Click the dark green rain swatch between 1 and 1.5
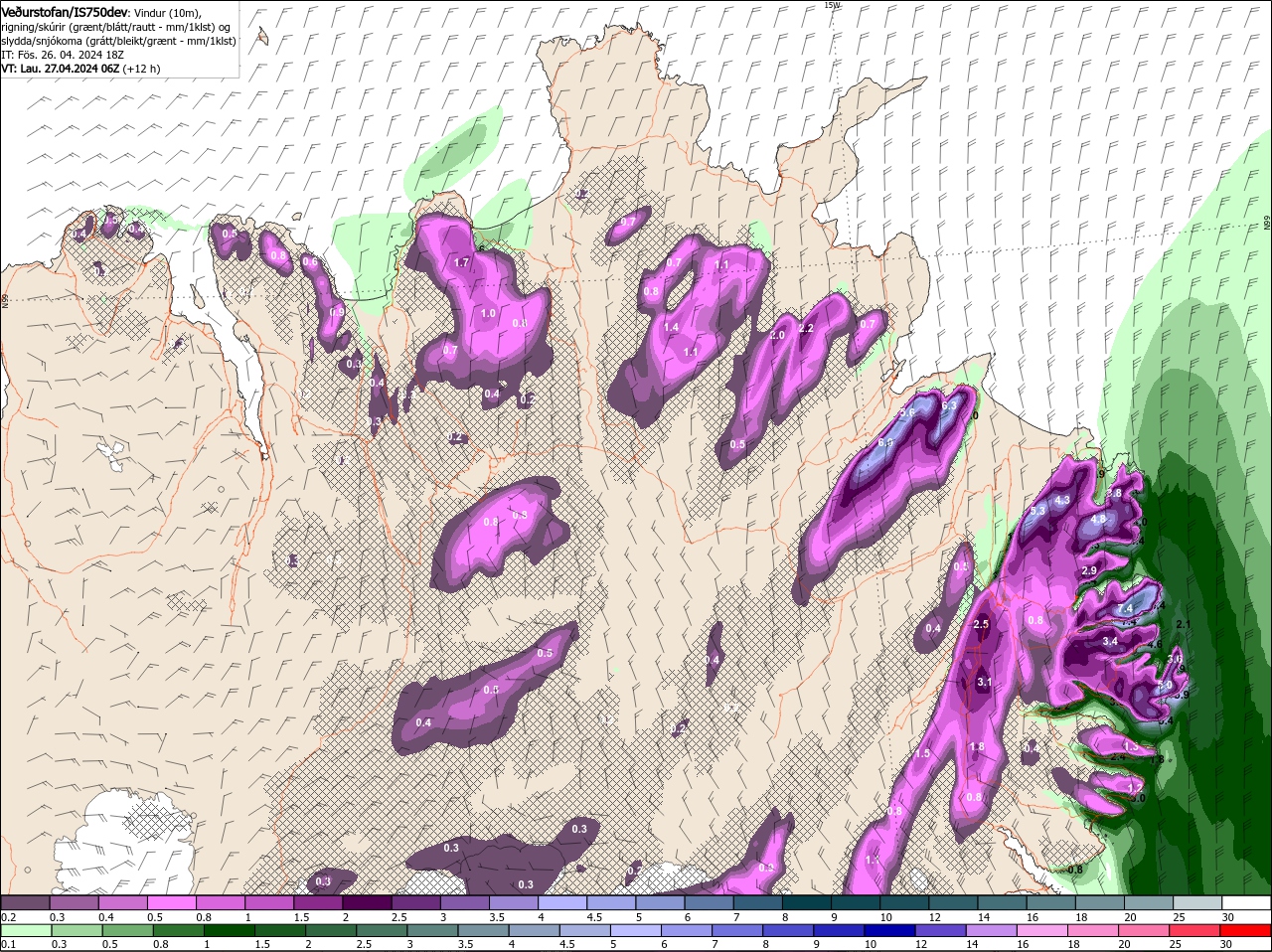This screenshot has height=952, width=1272. (229, 931)
